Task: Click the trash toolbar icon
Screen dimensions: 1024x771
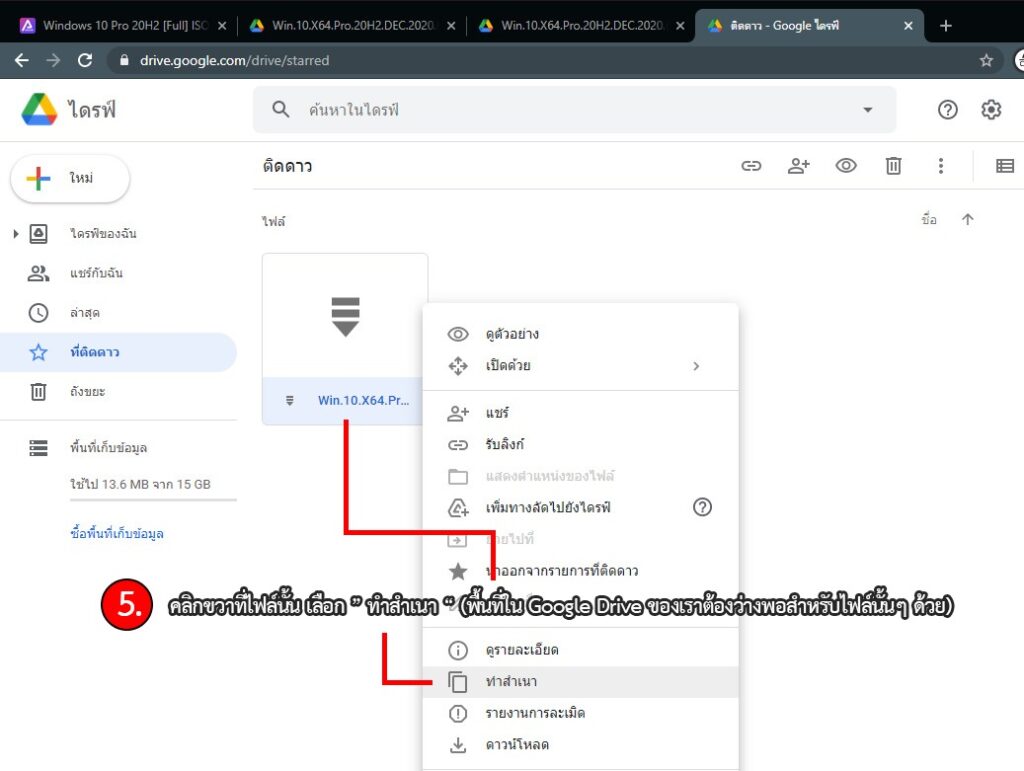Action: 893,166
